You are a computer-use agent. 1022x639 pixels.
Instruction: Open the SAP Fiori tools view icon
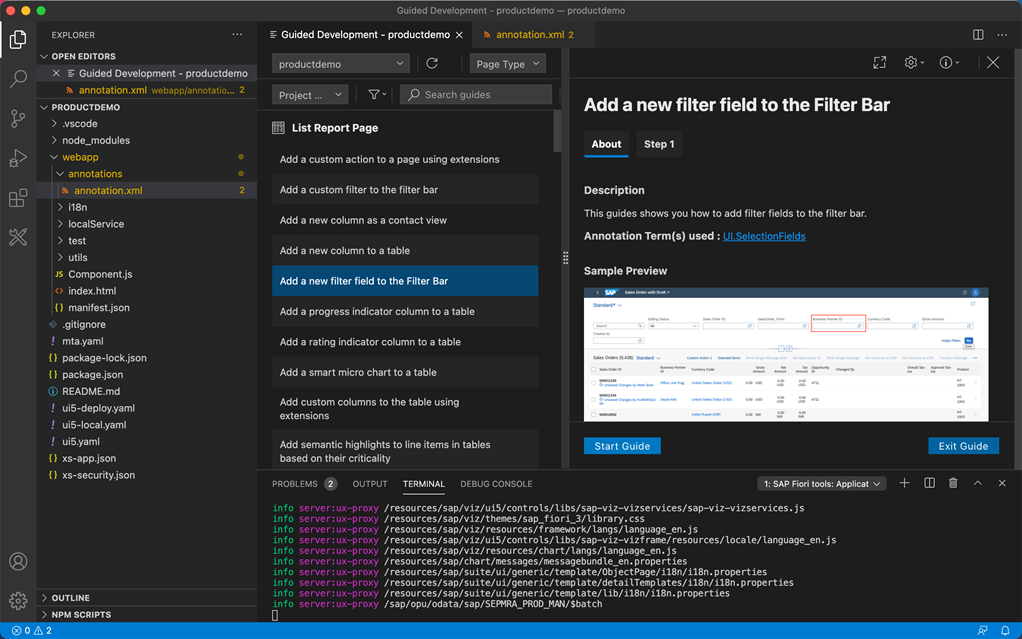(18, 237)
